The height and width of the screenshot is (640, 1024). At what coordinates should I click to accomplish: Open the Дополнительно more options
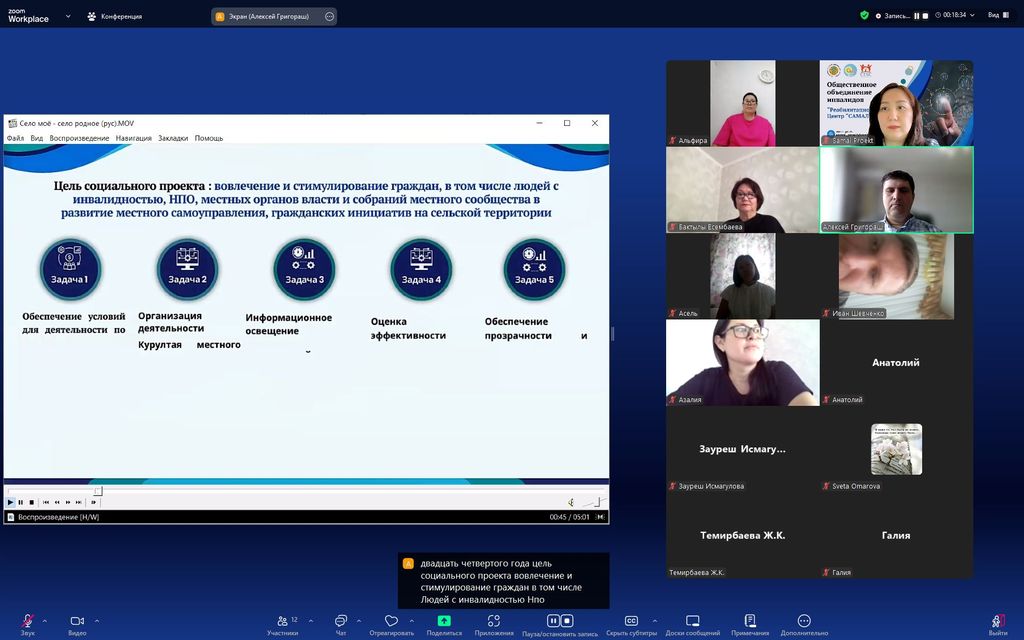tap(804, 622)
